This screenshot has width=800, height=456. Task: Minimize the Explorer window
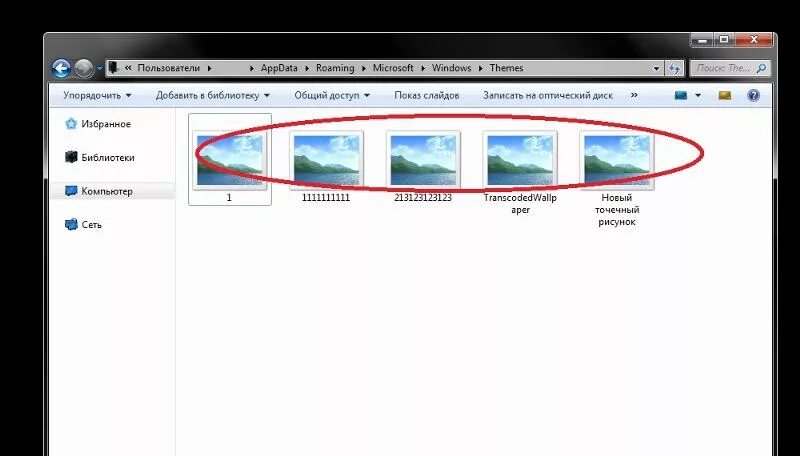click(703, 40)
